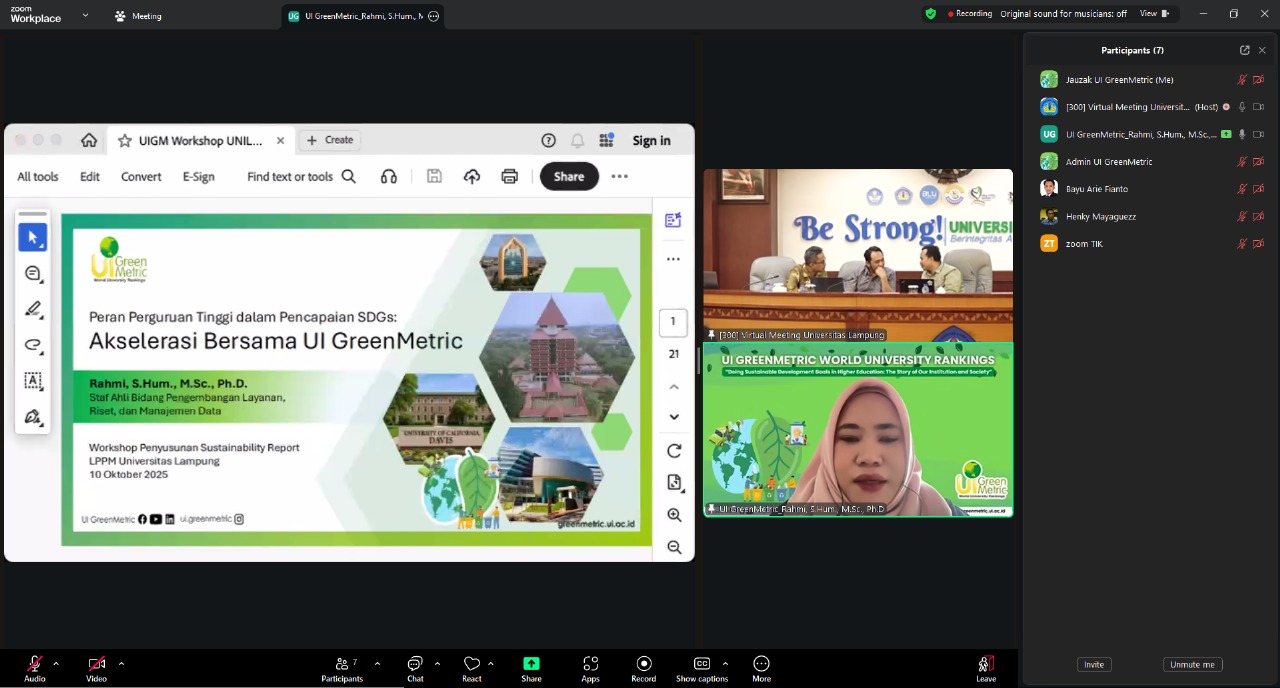Click the More options icon
Screen dimensions: 1280x688
point(761,664)
